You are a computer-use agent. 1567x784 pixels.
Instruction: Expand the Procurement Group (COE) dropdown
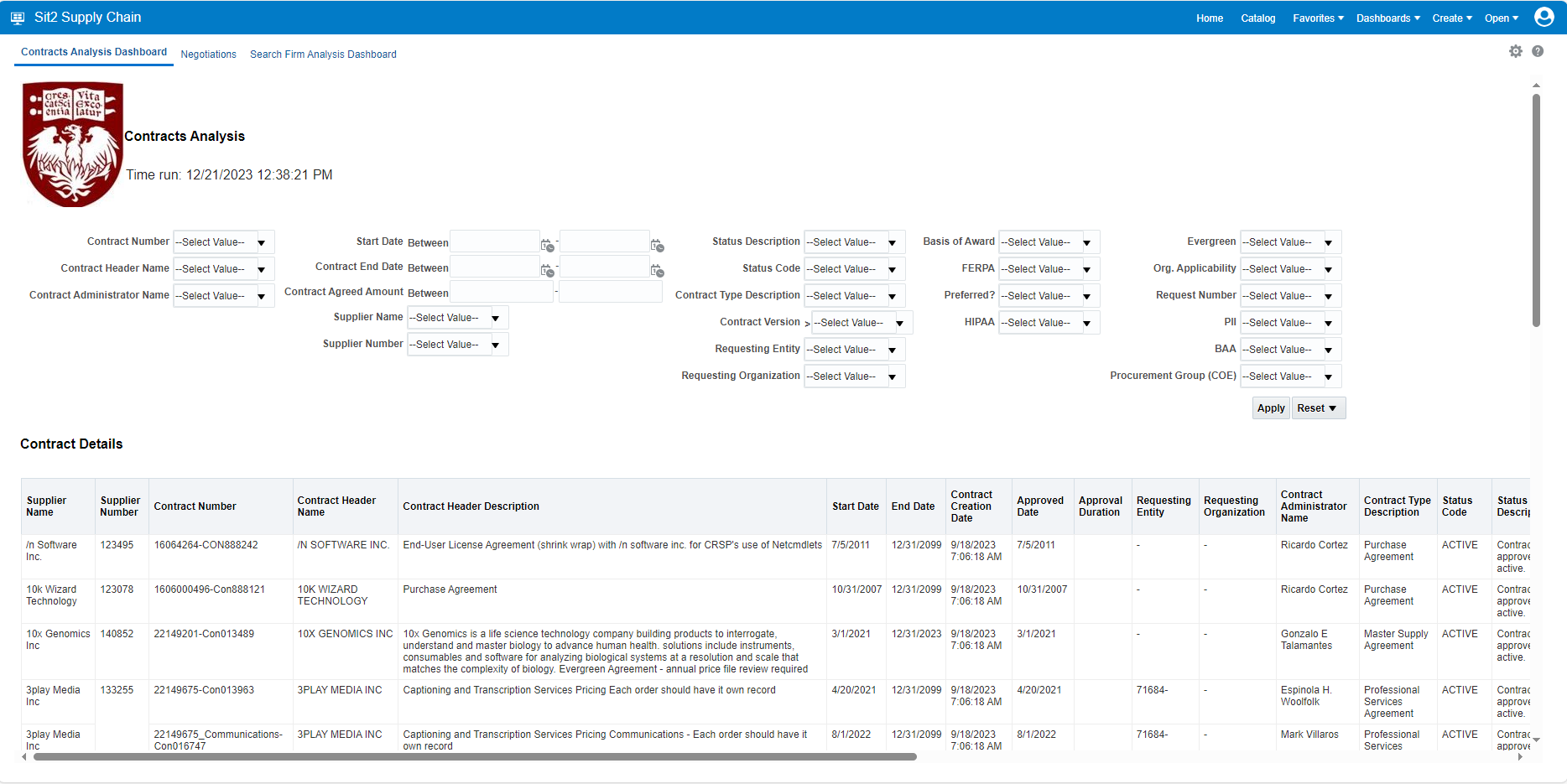click(x=1329, y=376)
